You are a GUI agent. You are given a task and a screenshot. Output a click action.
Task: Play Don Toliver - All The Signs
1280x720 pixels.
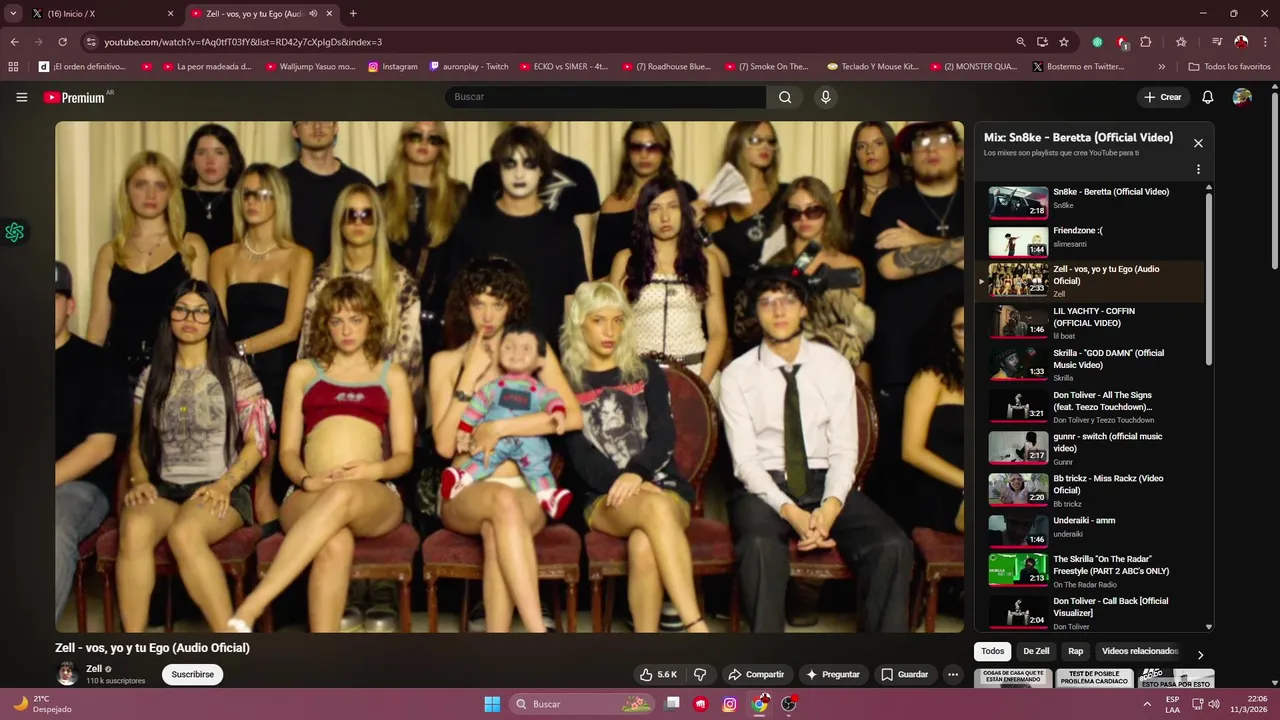coord(1090,406)
